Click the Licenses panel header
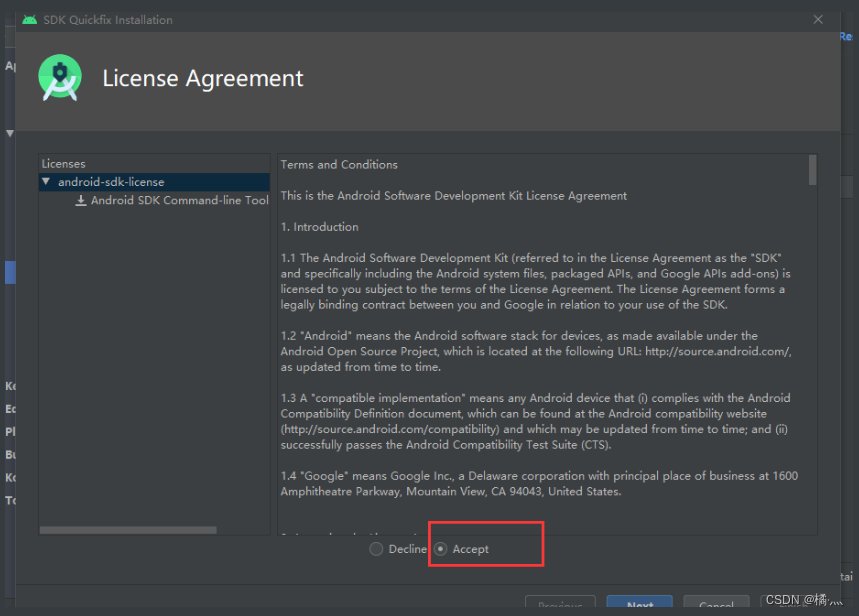 point(64,164)
